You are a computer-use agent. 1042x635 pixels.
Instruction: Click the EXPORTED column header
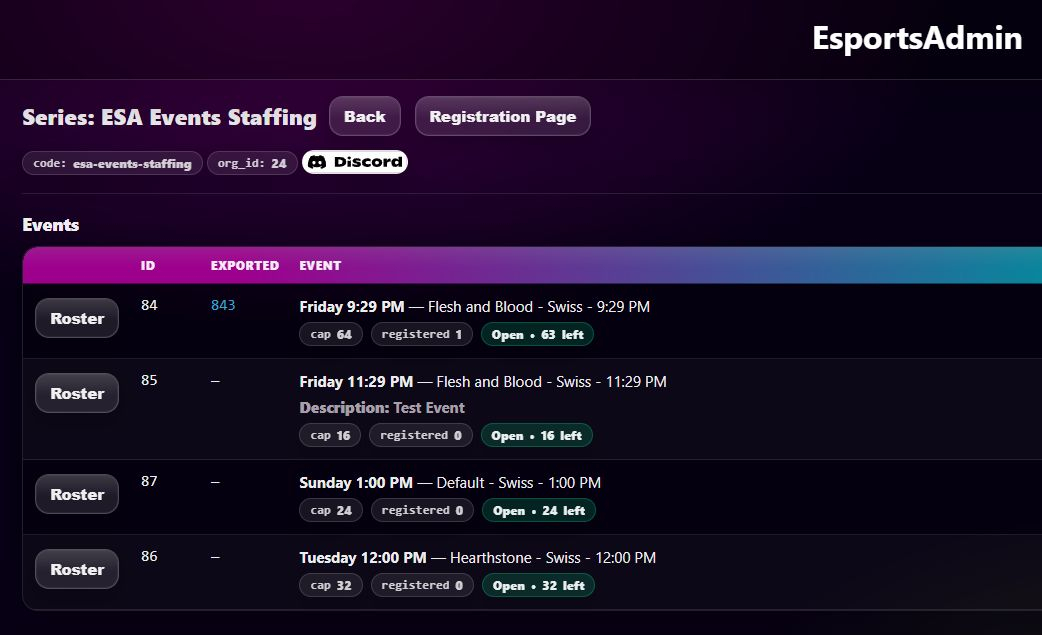pyautogui.click(x=244, y=266)
